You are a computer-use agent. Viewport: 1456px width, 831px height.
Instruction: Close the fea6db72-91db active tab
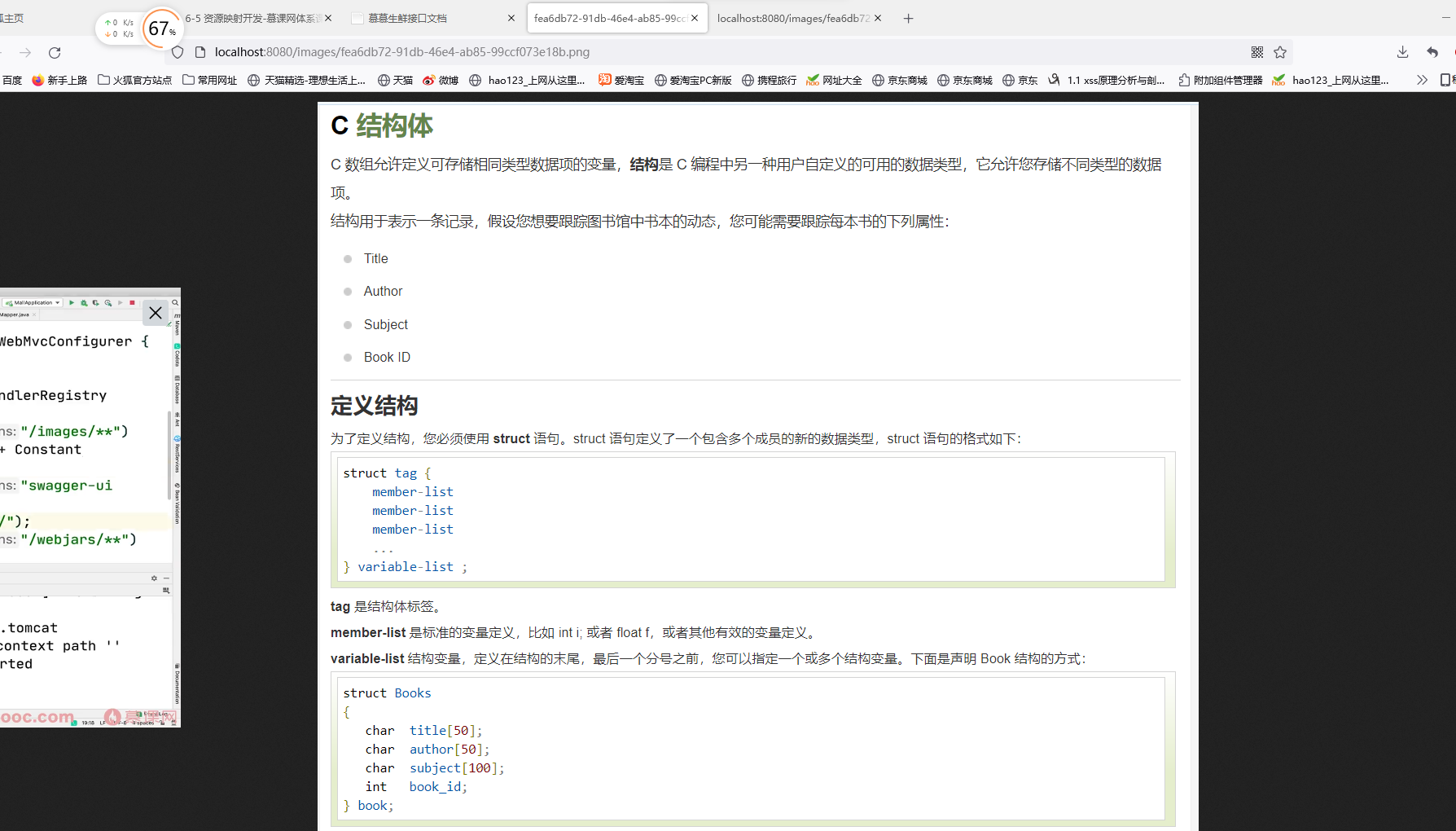pyautogui.click(x=695, y=18)
